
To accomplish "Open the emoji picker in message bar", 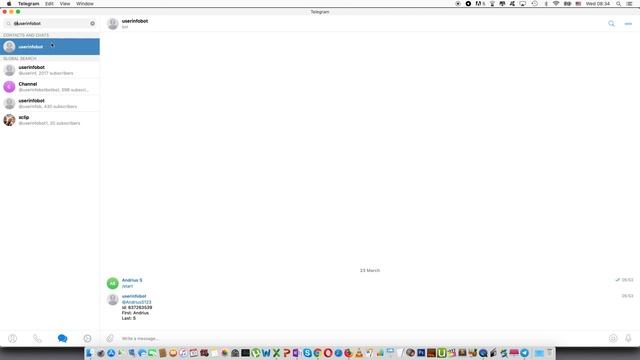I will (x=613, y=338).
